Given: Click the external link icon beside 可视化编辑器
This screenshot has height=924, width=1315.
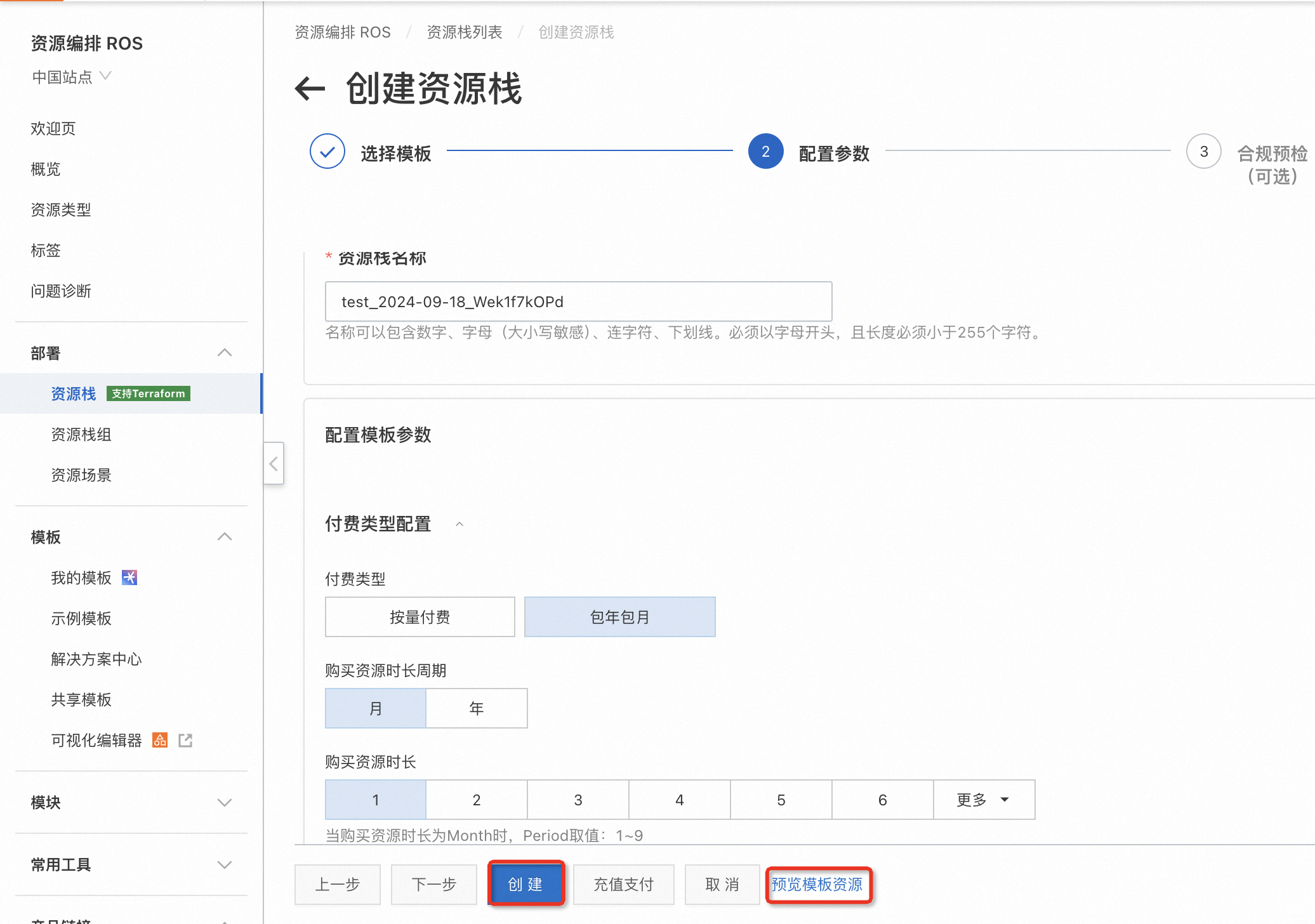Looking at the screenshot, I should [185, 740].
